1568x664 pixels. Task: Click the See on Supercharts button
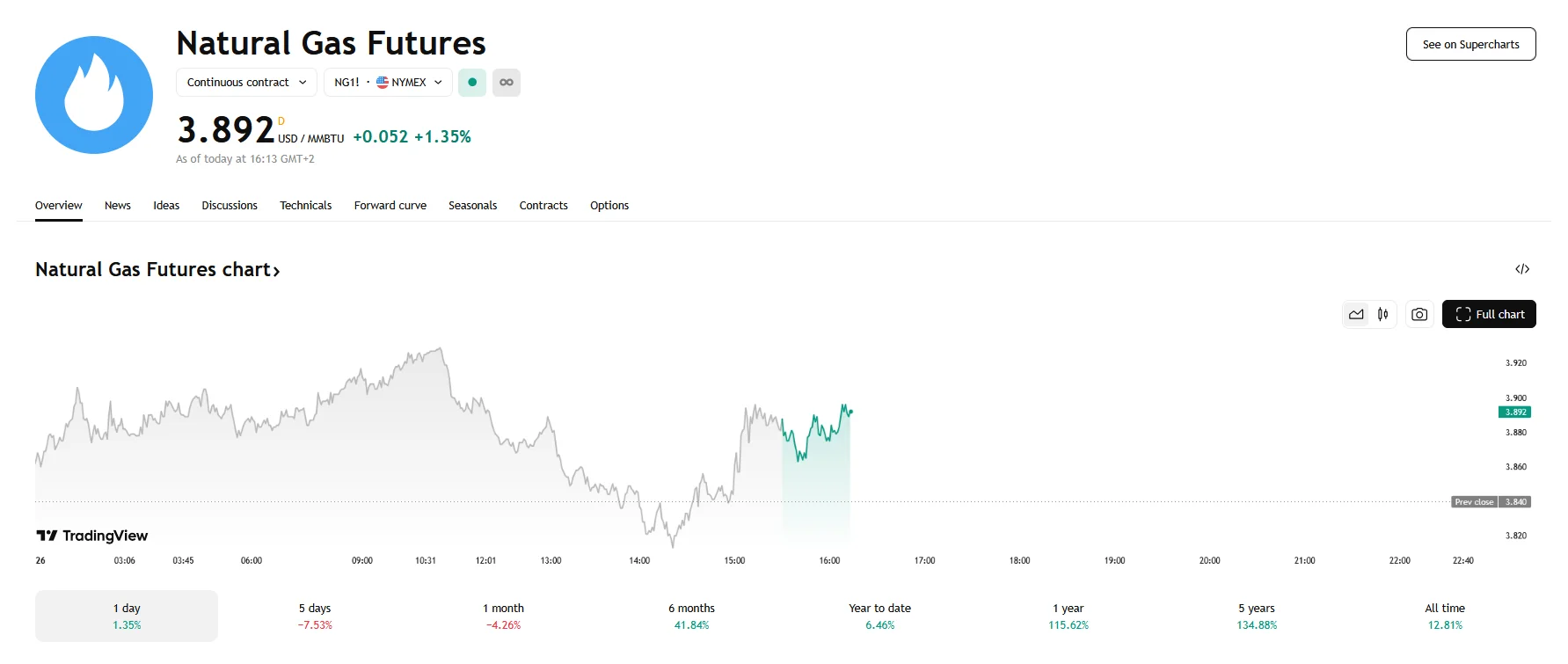click(x=1470, y=45)
